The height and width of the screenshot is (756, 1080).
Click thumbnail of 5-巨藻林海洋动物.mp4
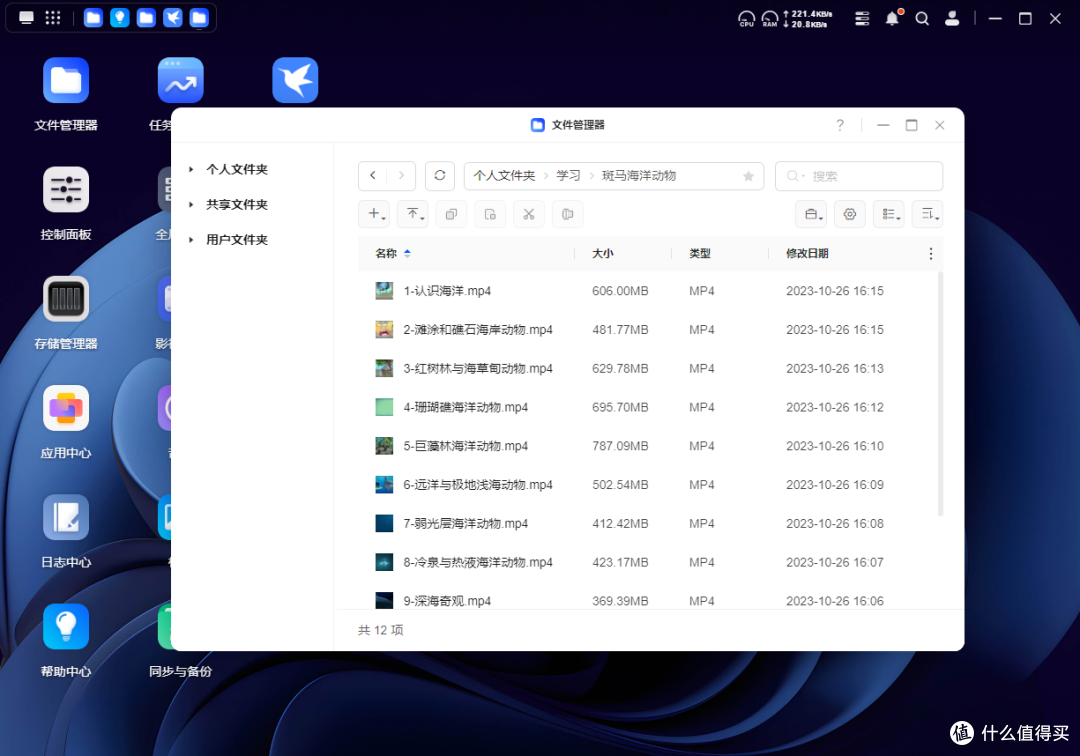[384, 446]
